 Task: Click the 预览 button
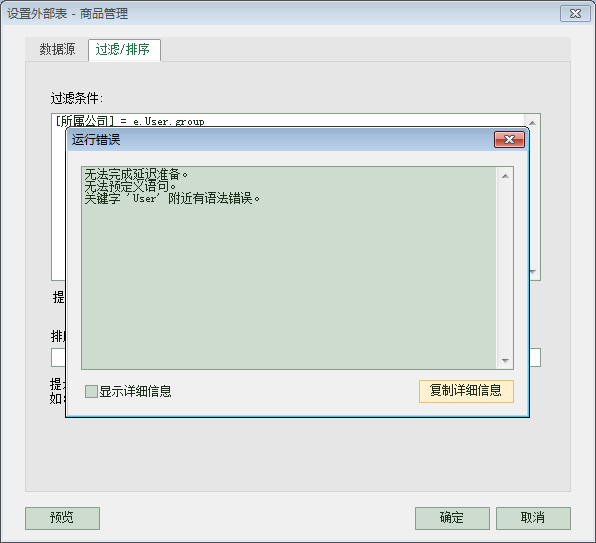[x=62, y=518]
